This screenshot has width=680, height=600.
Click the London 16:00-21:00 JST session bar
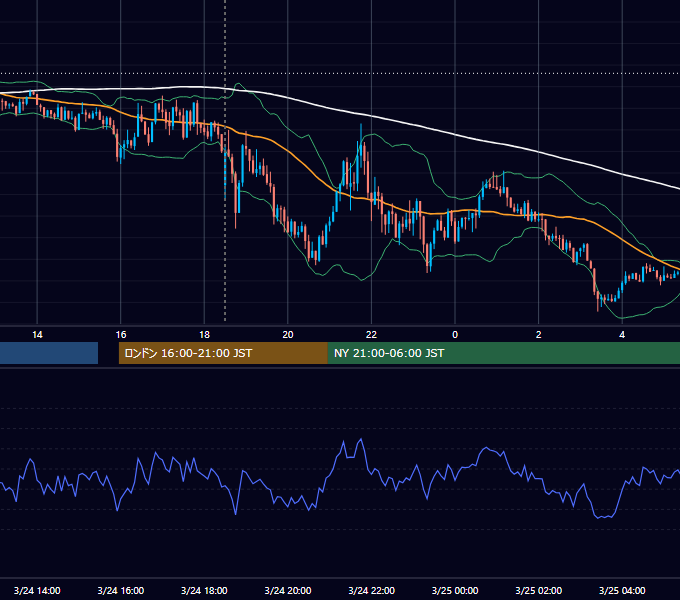(x=223, y=353)
